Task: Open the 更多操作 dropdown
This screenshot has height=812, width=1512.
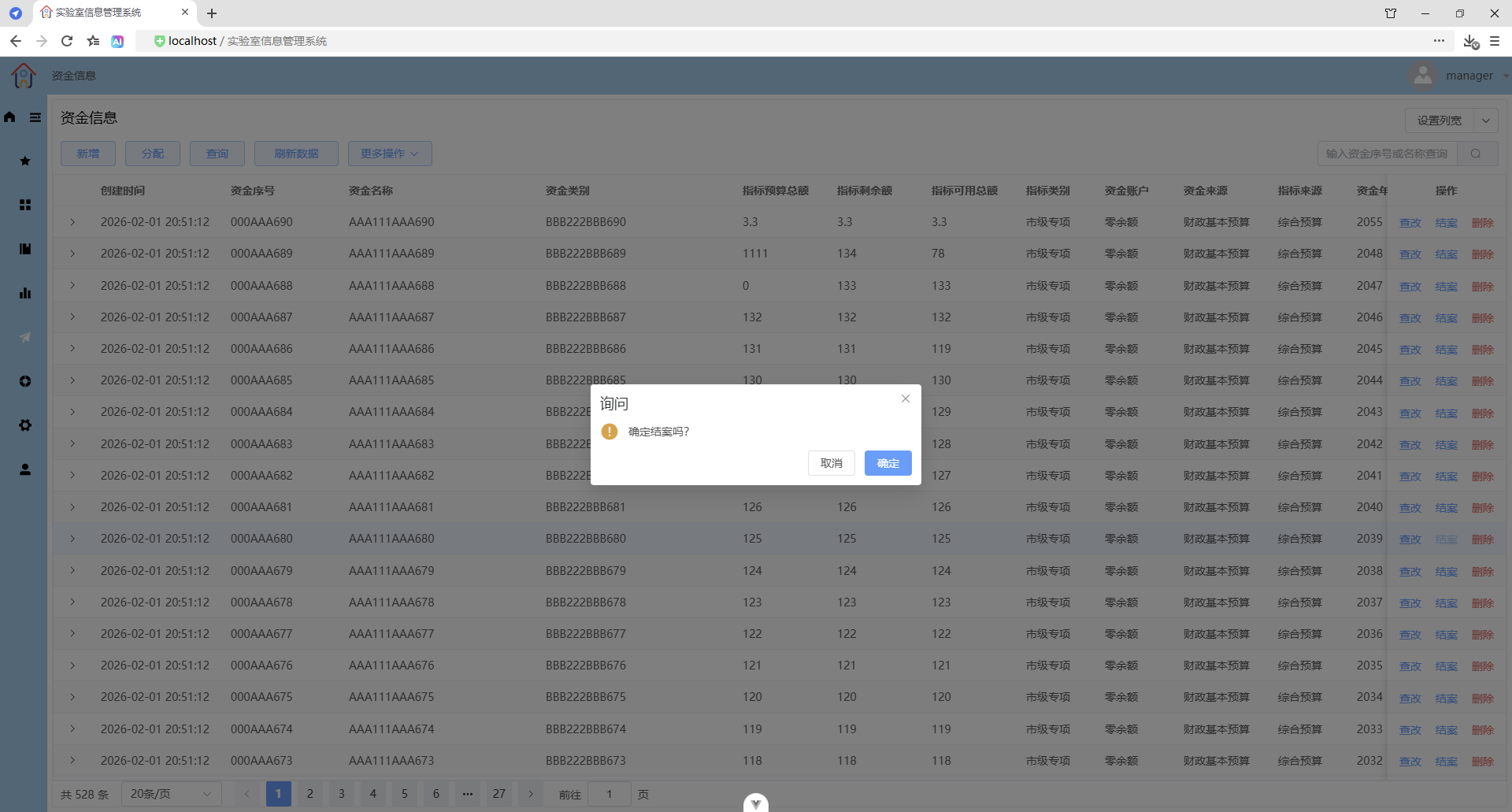Action: [x=390, y=154]
